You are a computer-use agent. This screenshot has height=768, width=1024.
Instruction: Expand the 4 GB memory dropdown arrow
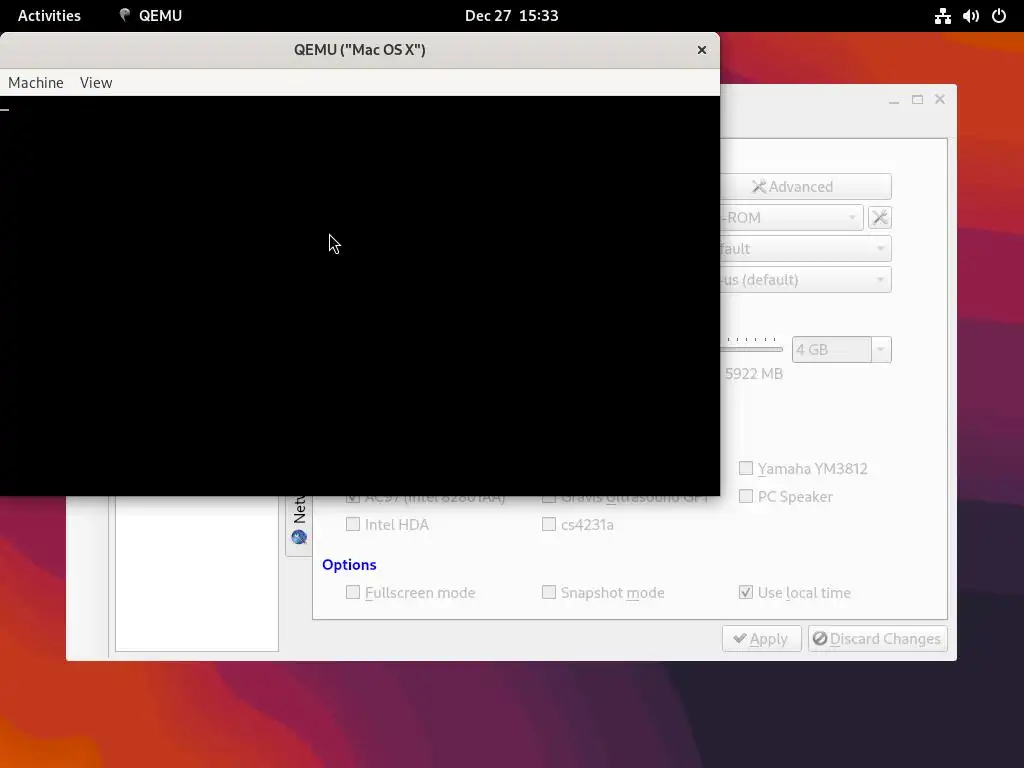point(880,350)
